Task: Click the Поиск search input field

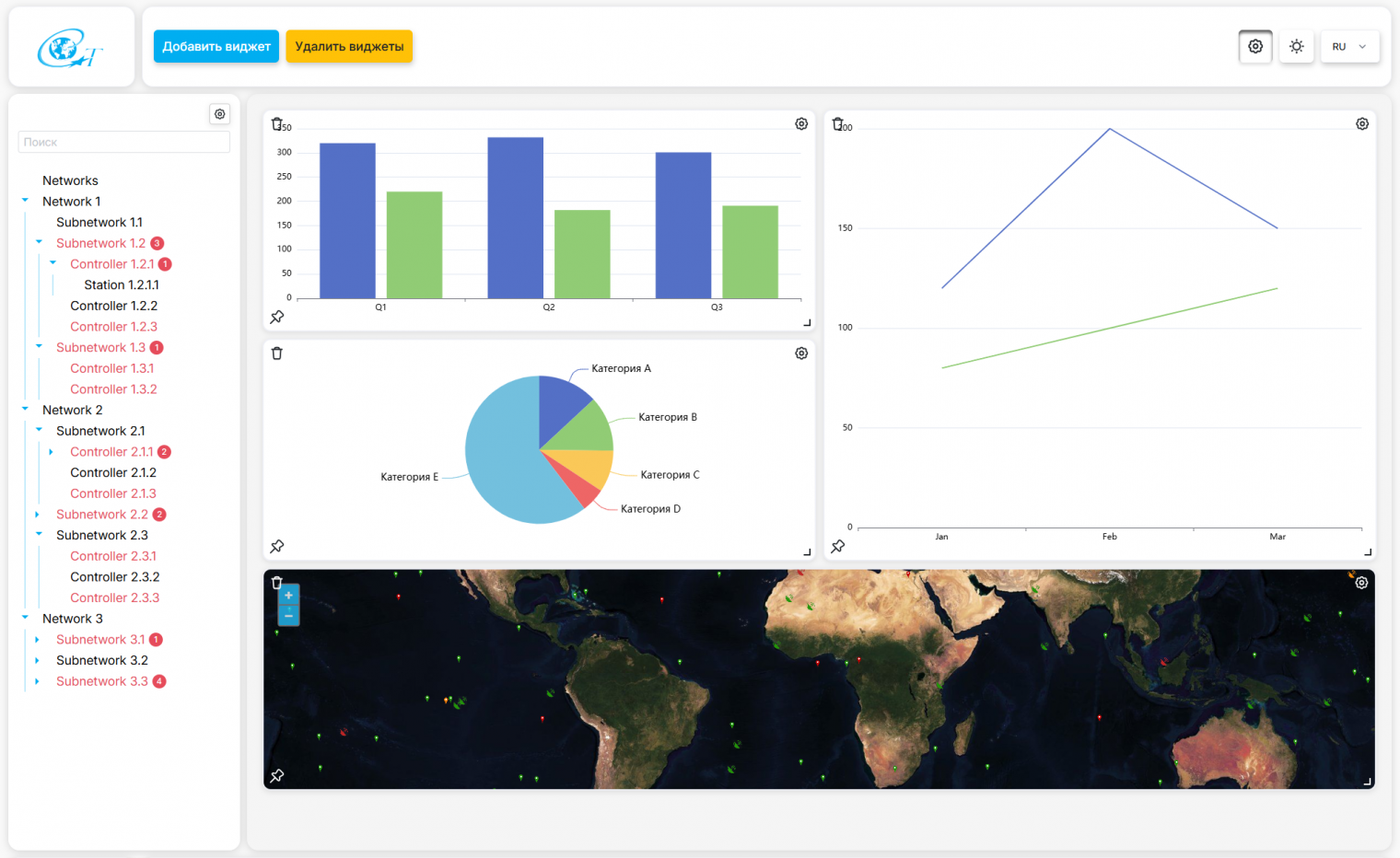Action: coord(123,142)
